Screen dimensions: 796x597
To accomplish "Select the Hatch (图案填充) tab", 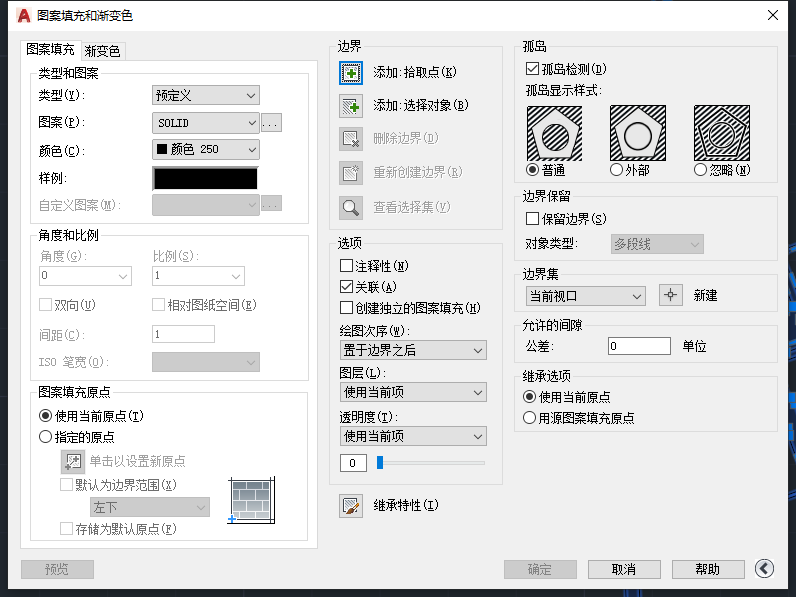I will coord(49,49).
